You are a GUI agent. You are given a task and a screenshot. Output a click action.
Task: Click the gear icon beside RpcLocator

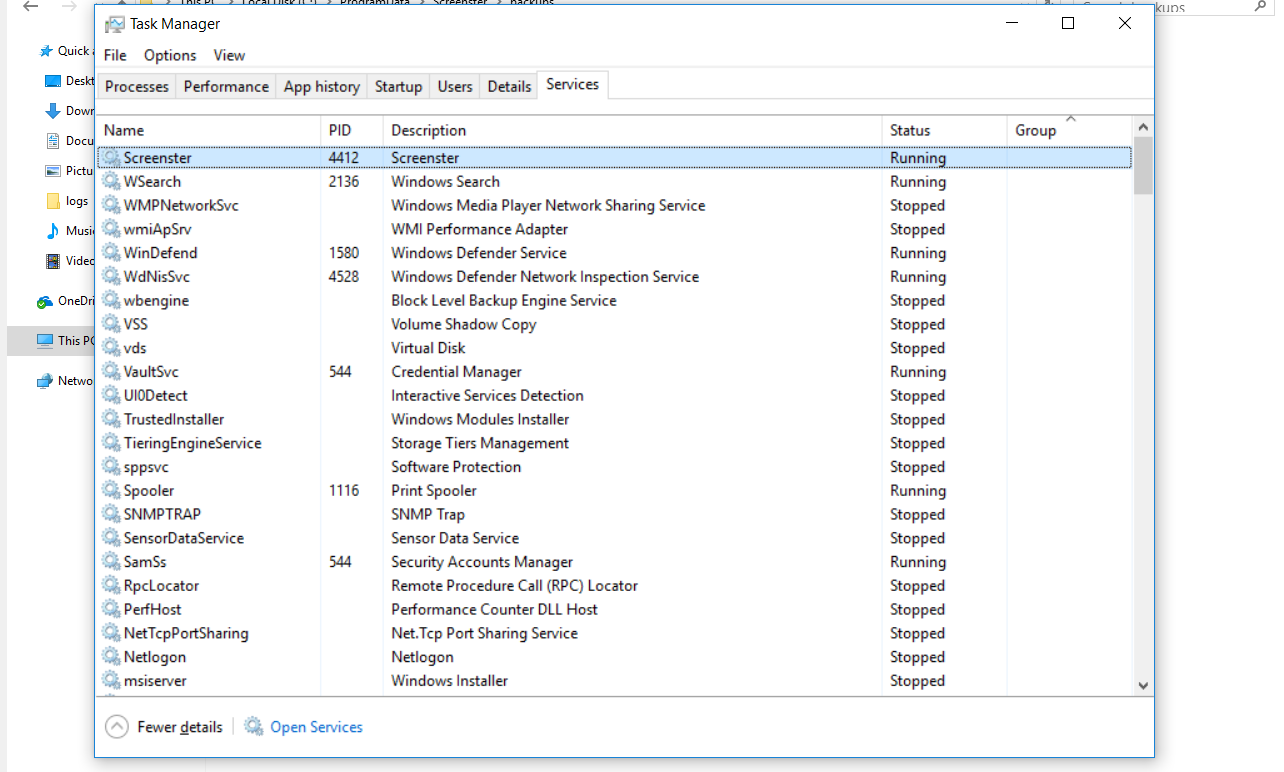click(x=111, y=586)
